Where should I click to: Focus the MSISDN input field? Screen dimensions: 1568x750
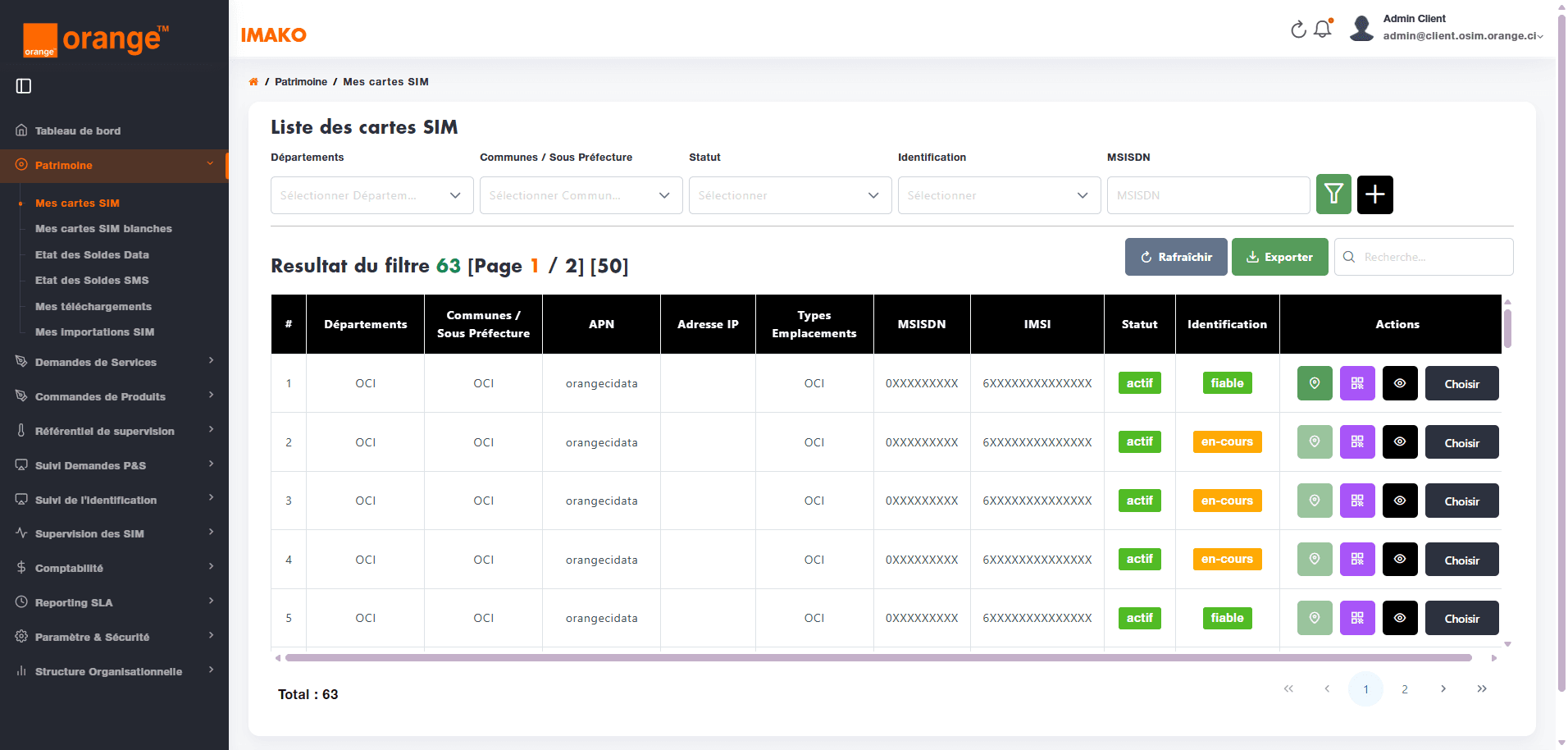tap(1209, 195)
